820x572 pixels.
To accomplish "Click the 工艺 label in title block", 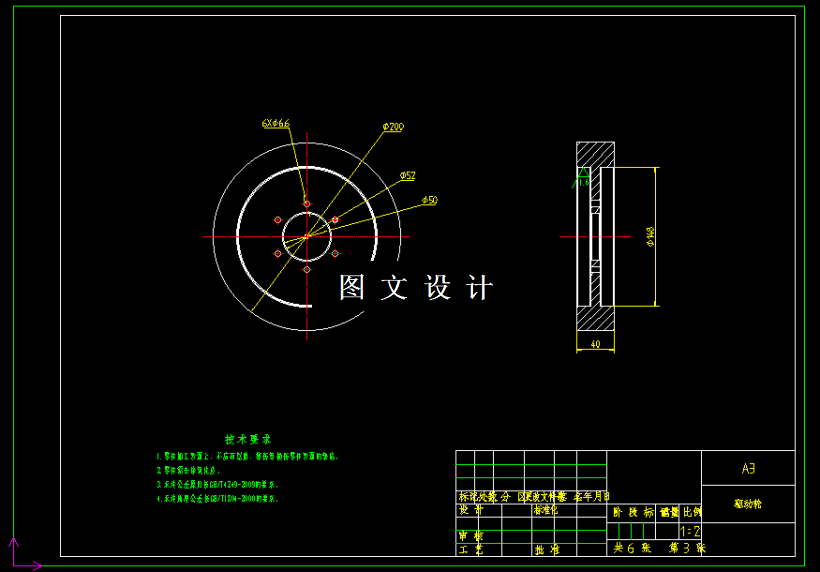I will tap(471, 550).
